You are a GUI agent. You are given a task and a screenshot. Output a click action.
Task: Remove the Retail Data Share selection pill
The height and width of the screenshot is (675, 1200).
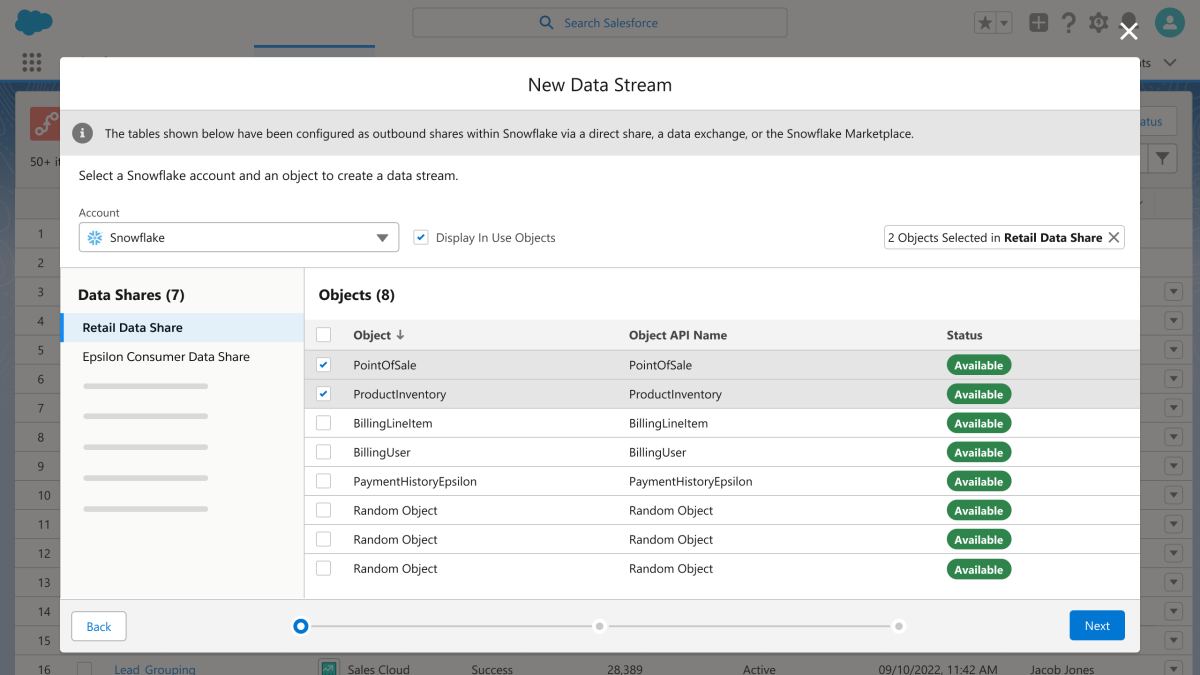click(1114, 238)
